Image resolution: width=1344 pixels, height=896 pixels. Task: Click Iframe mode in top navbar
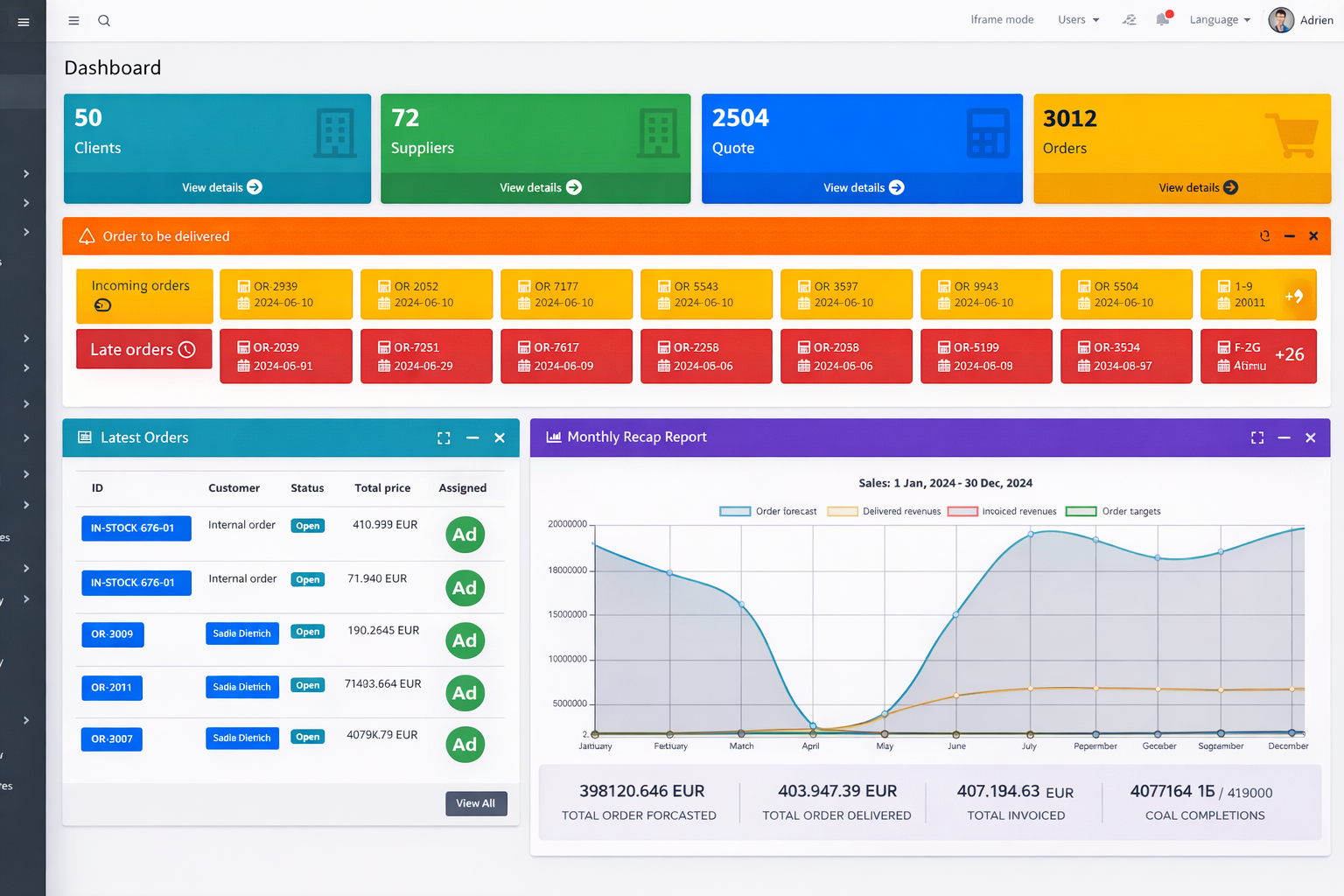1002,20
